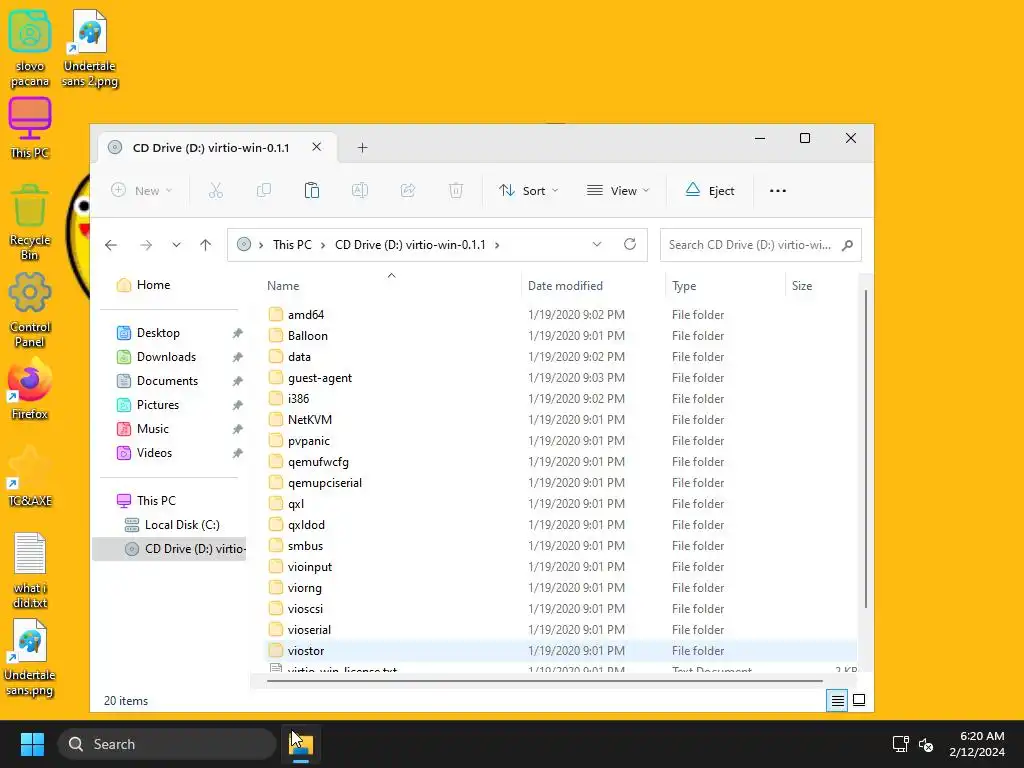Select the what i did.txt desktop file
The image size is (1024, 768).
point(29,570)
